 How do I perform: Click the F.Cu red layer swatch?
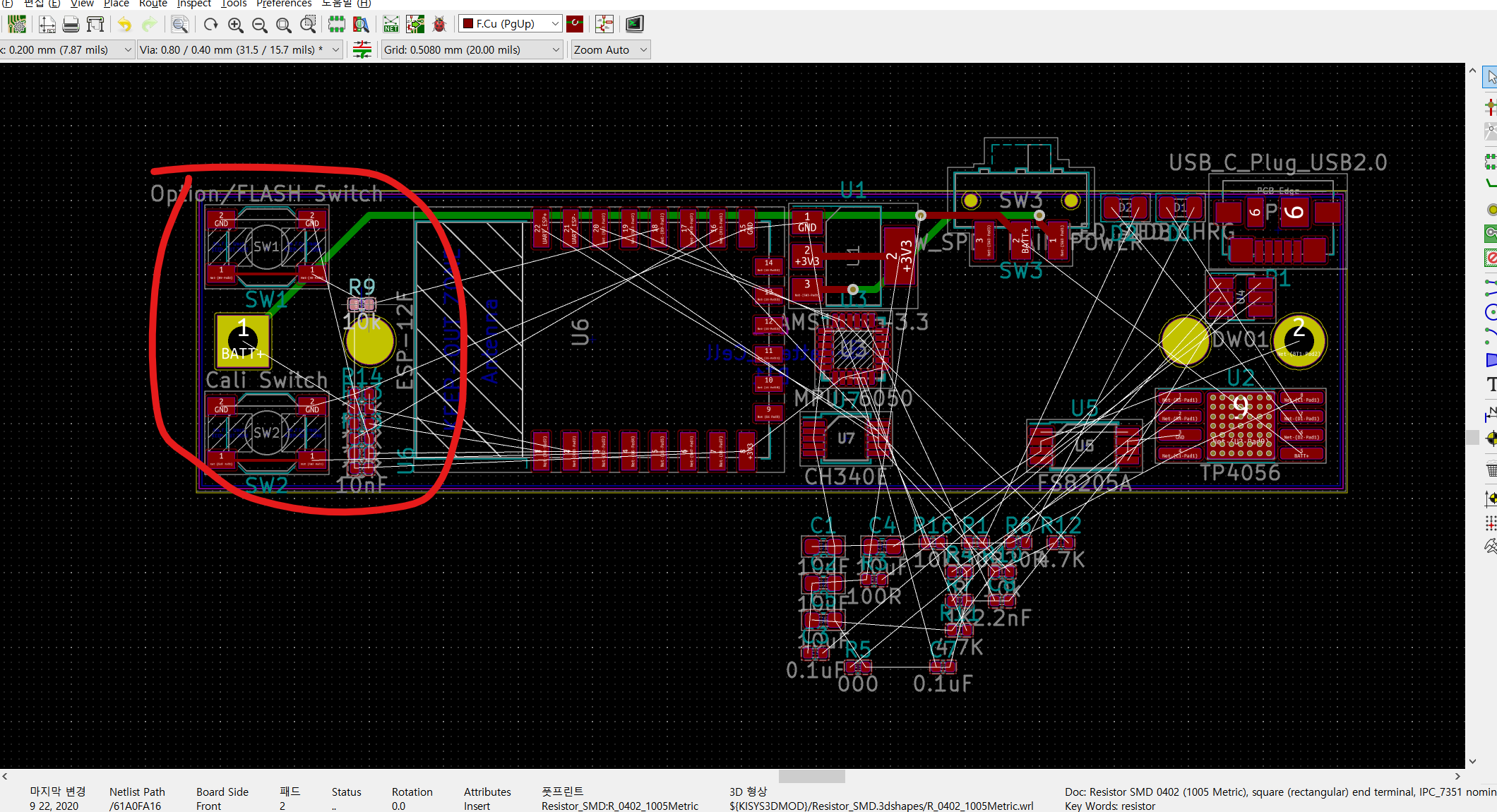point(467,24)
